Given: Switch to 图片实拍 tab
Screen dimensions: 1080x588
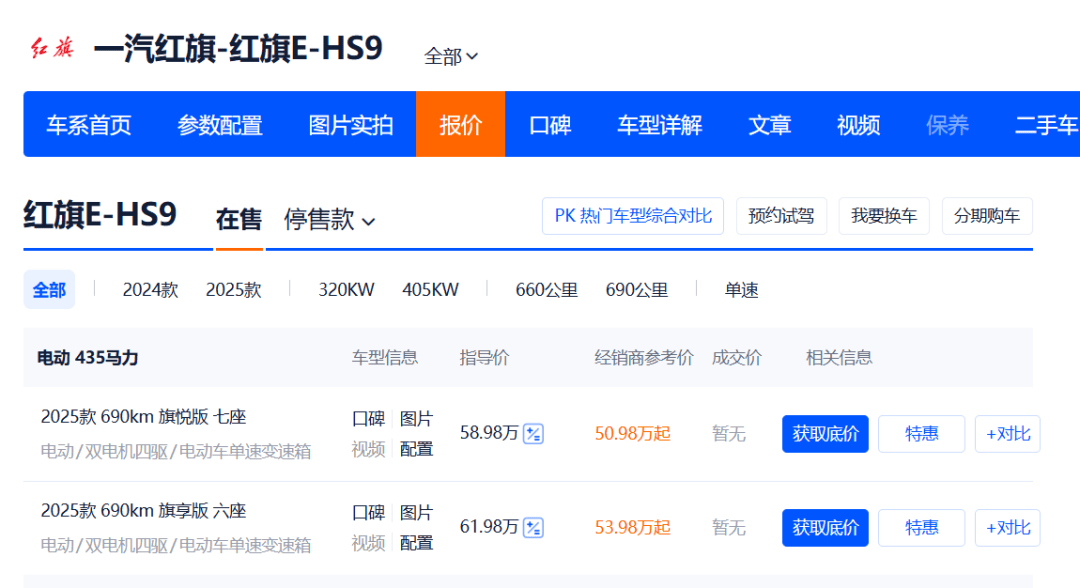Looking at the screenshot, I should (351, 125).
